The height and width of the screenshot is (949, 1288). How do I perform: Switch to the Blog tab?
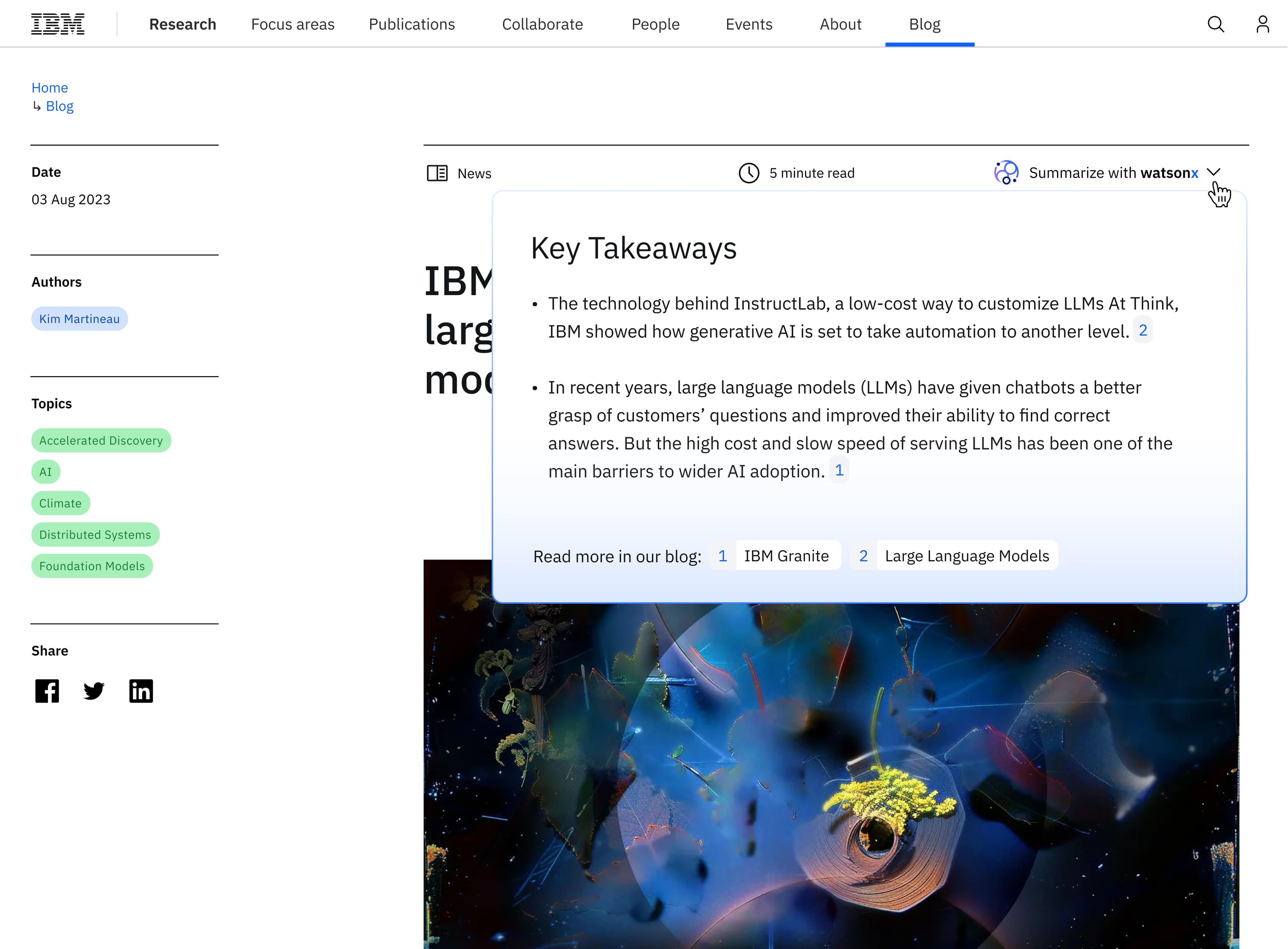coord(924,24)
